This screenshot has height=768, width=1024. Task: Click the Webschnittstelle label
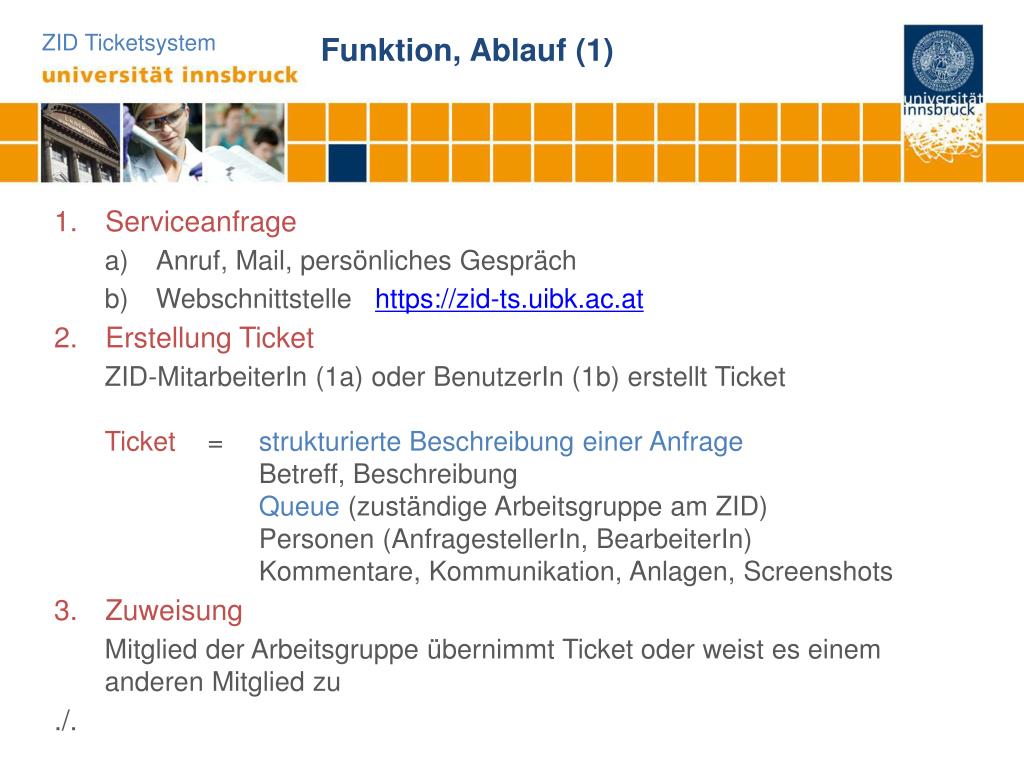tap(253, 299)
